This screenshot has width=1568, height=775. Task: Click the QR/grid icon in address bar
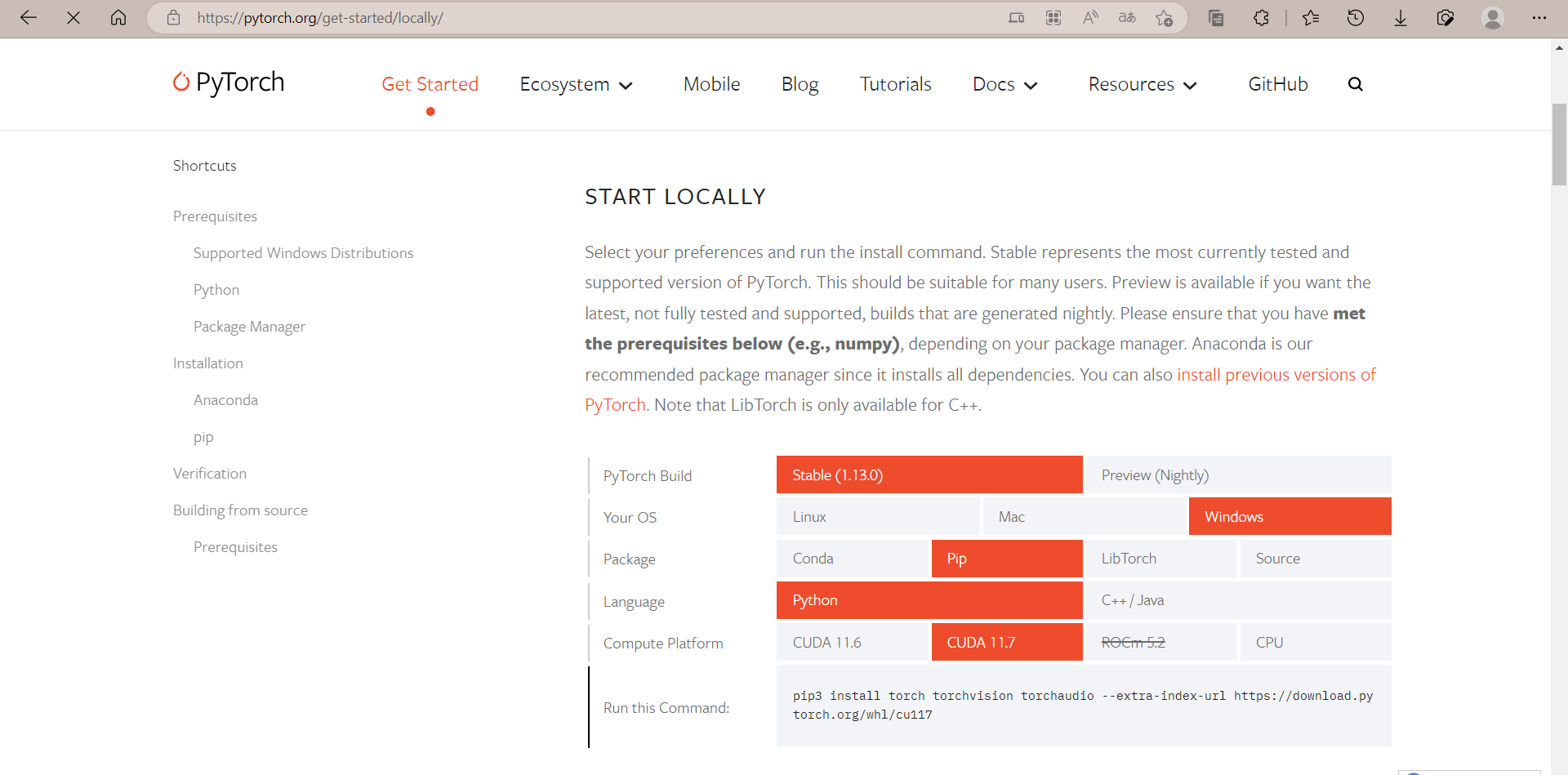pyautogui.click(x=1053, y=17)
